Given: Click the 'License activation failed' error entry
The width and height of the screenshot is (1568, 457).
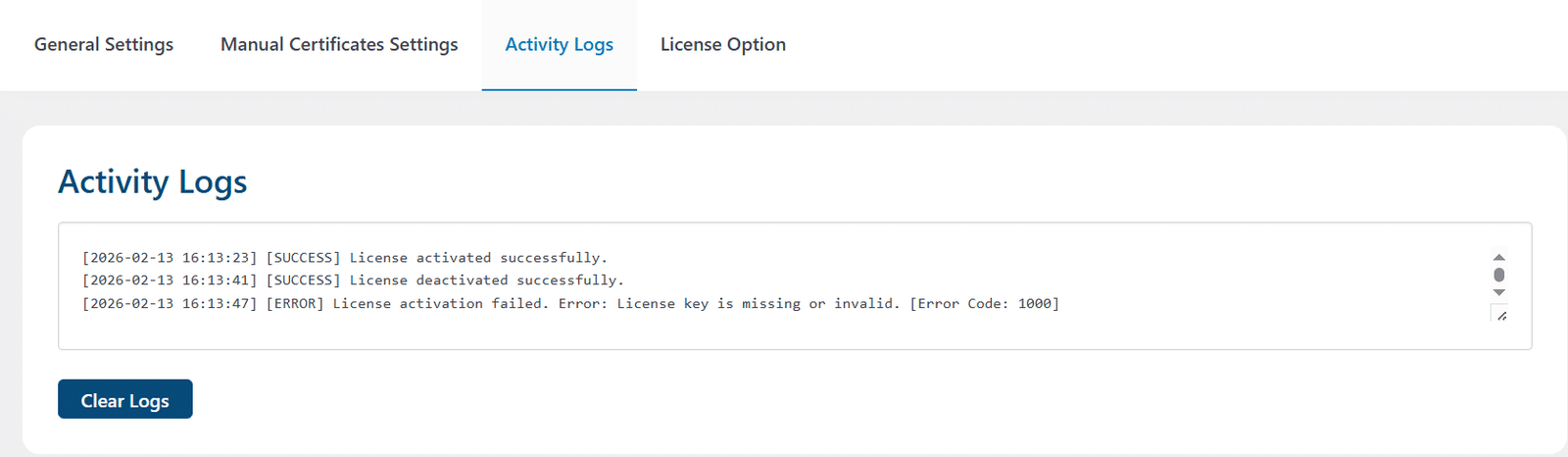Looking at the screenshot, I should click(x=570, y=304).
